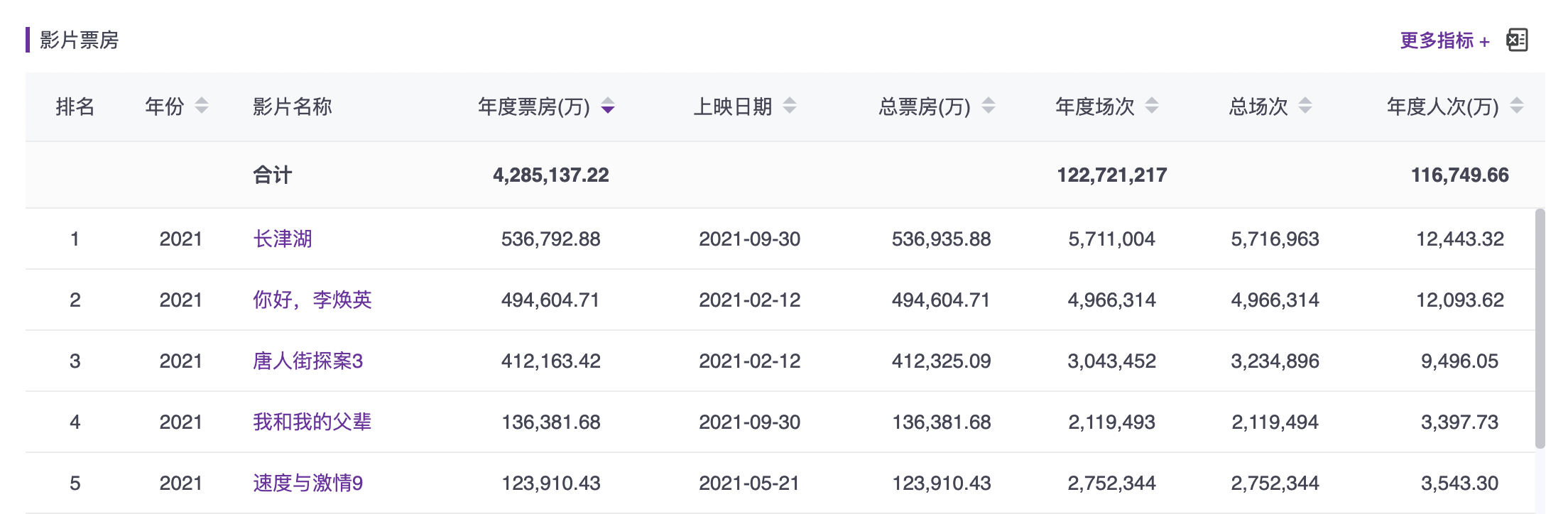This screenshot has height=514, width=1568.
Task: Click the table's vertical scrollbar
Action: [x=1540, y=328]
